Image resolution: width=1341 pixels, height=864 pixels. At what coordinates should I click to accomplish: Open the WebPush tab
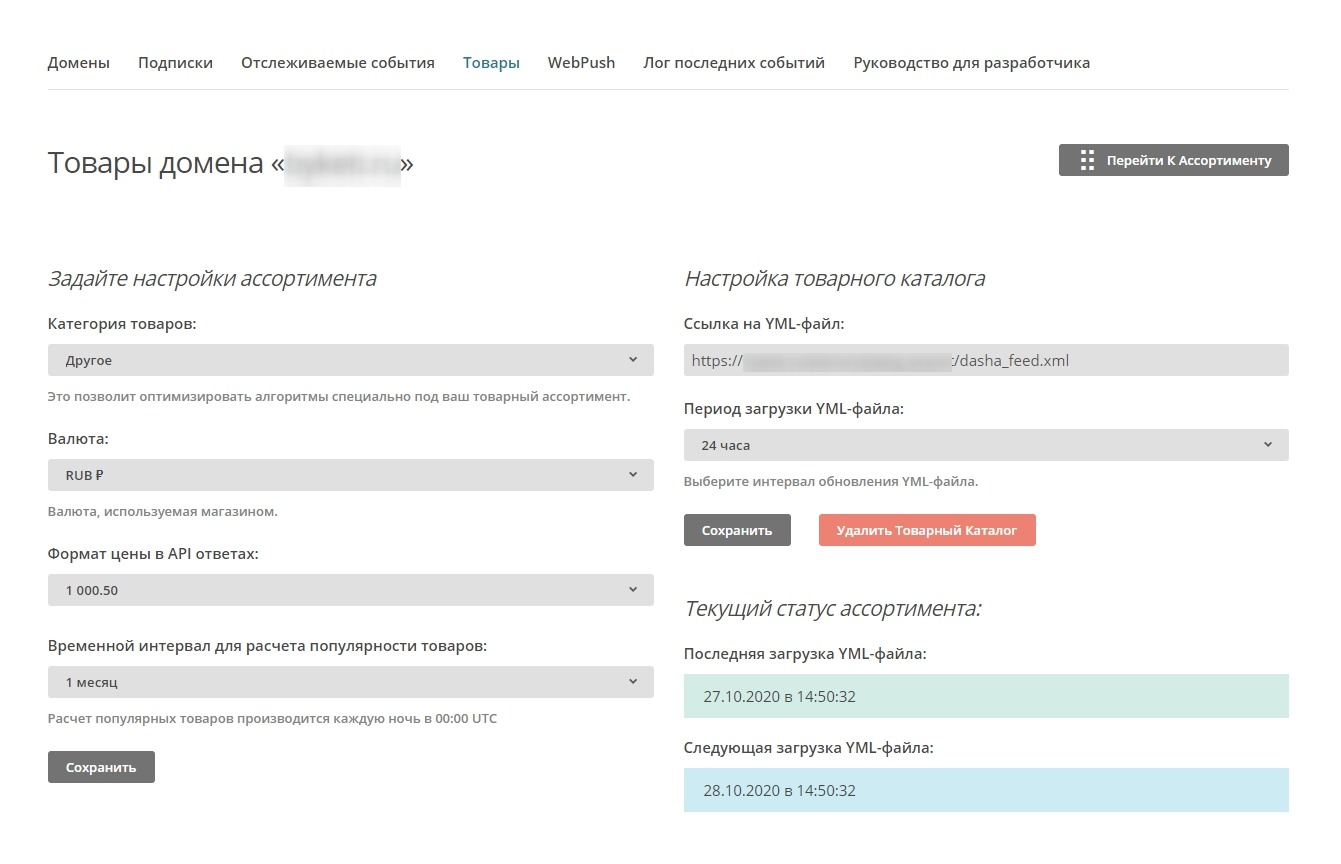coord(581,63)
